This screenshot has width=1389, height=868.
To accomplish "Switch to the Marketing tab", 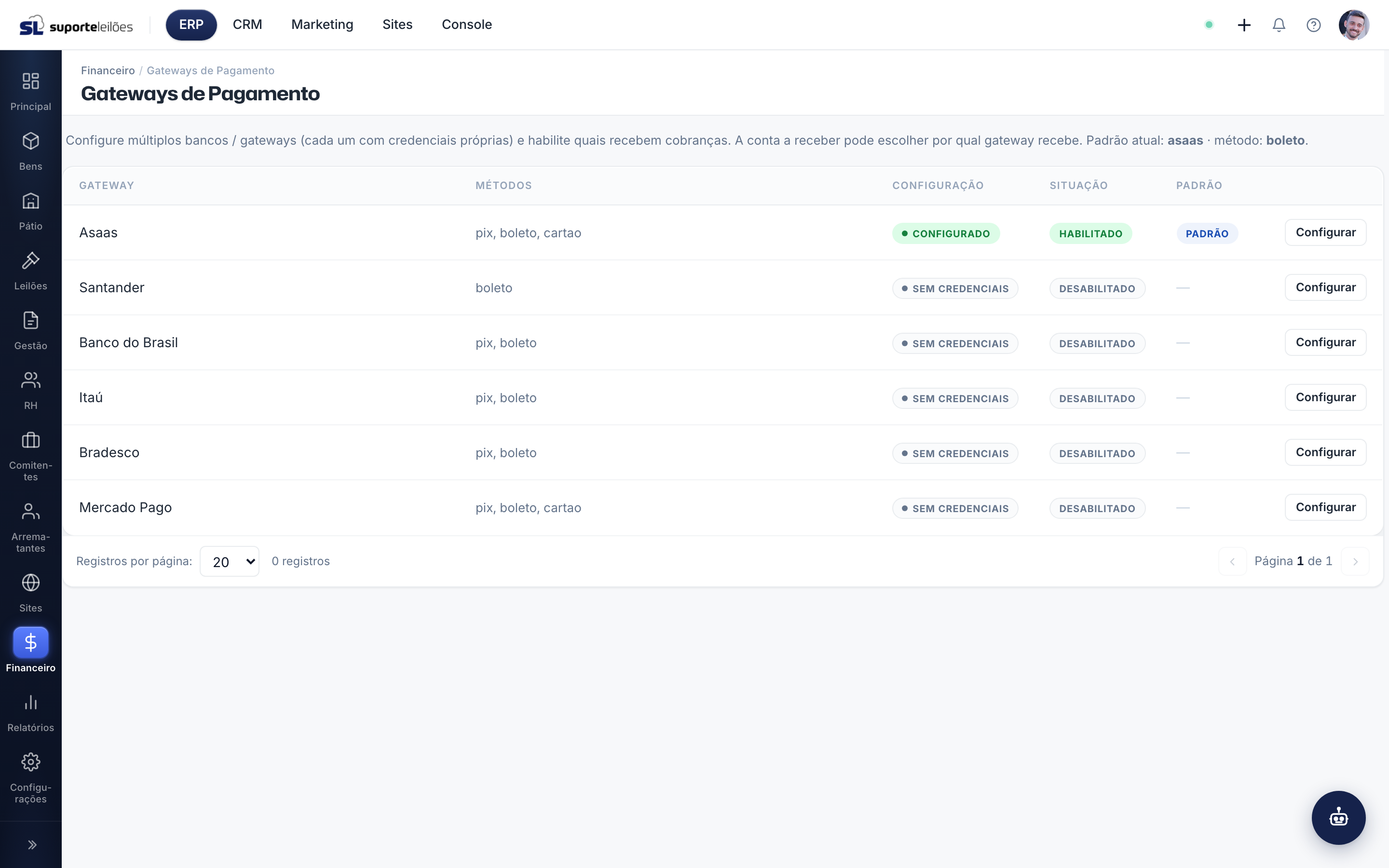I will click(x=322, y=25).
